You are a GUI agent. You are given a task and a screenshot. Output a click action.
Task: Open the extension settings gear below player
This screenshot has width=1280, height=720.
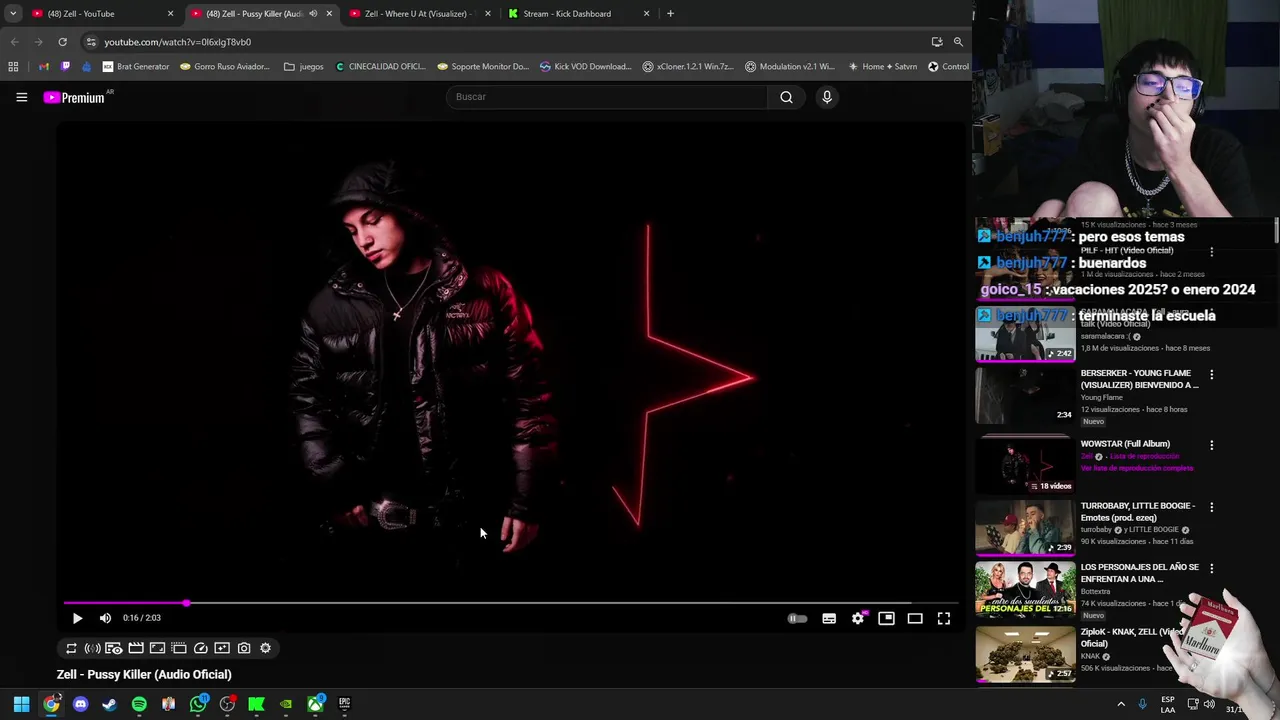(265, 648)
